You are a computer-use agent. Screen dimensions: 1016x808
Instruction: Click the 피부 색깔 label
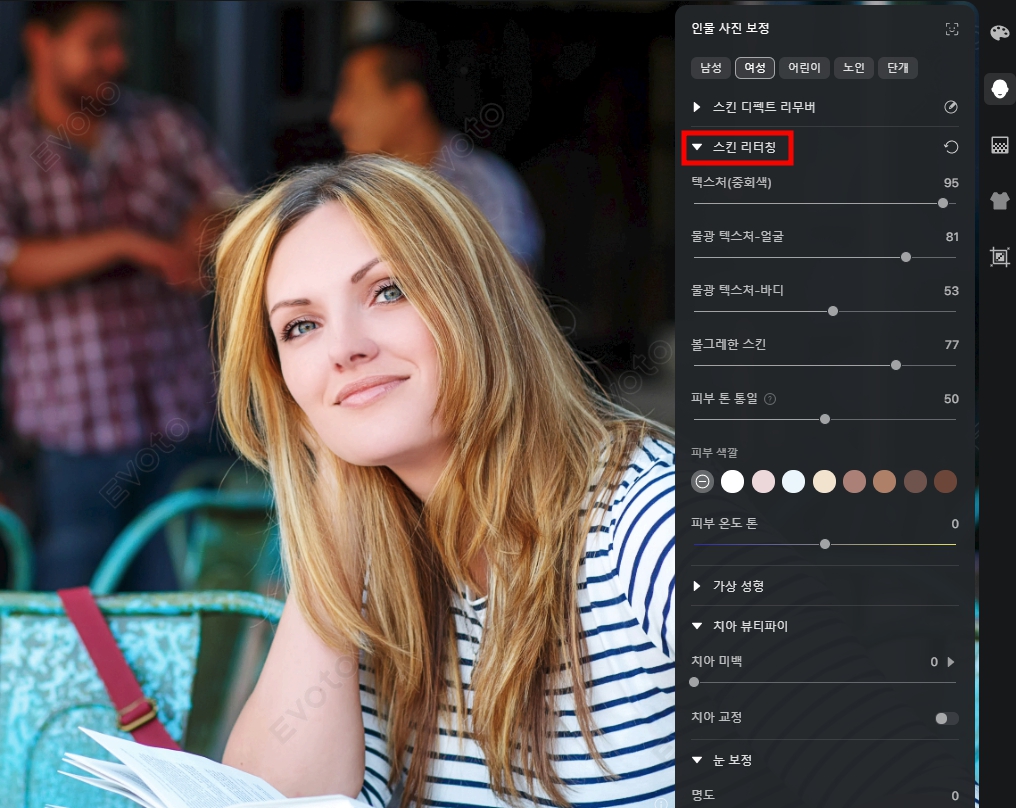tap(714, 452)
